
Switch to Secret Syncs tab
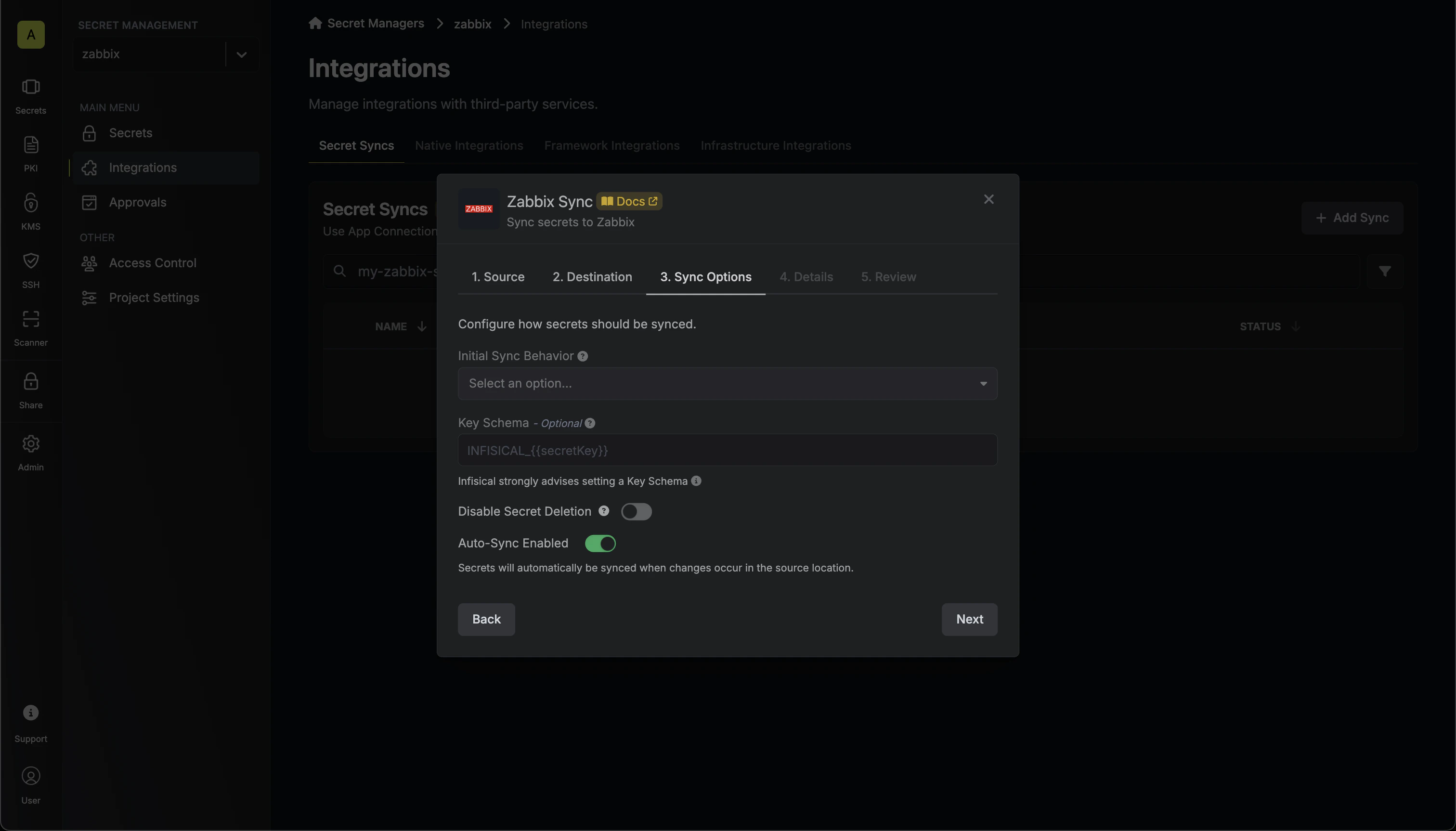click(356, 146)
